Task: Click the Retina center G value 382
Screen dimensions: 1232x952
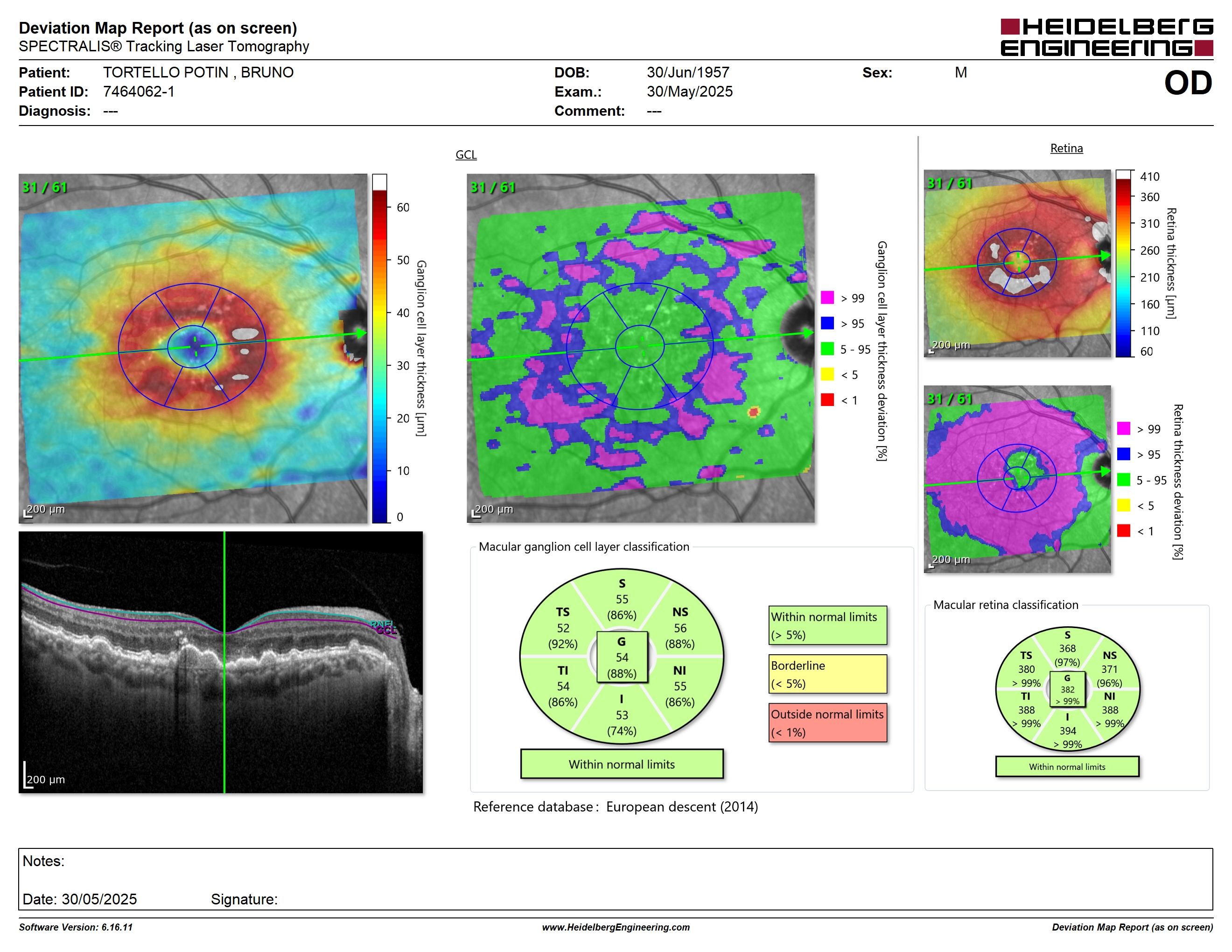Action: point(1067,689)
